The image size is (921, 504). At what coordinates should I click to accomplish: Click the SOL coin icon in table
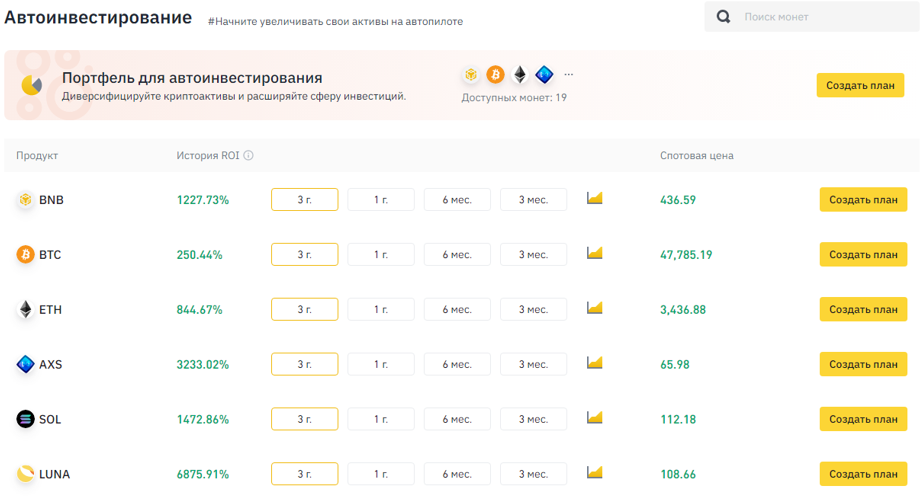(x=25, y=419)
